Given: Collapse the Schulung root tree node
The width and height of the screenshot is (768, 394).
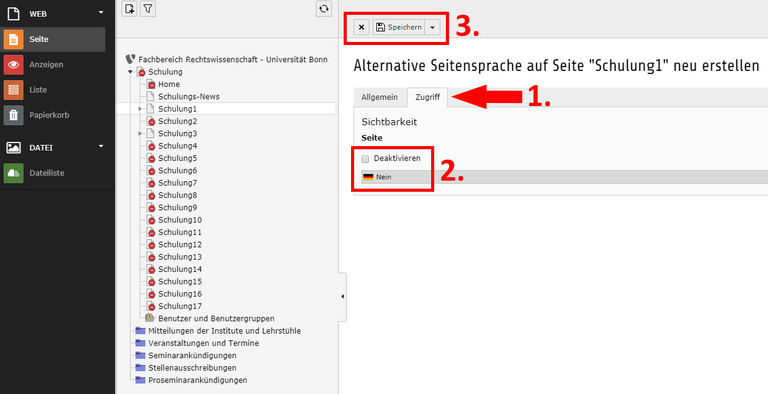Looking at the screenshot, I should (x=131, y=72).
